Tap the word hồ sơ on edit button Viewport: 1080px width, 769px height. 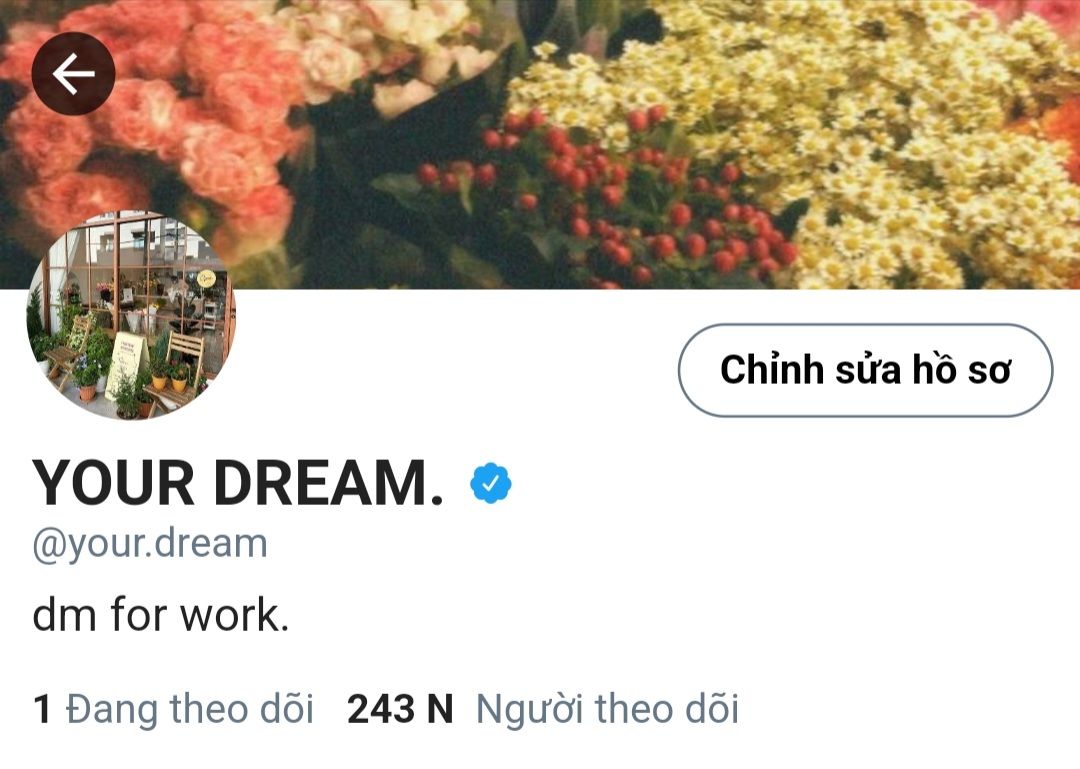(962, 369)
